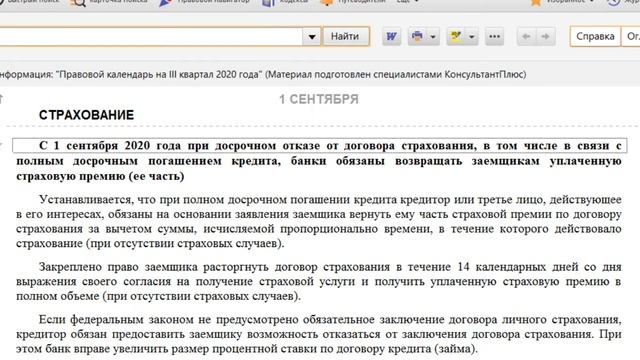Click line starting "кредитор обязан предоставить заемщику"
This screenshot has width=640, height=360.
point(319,334)
